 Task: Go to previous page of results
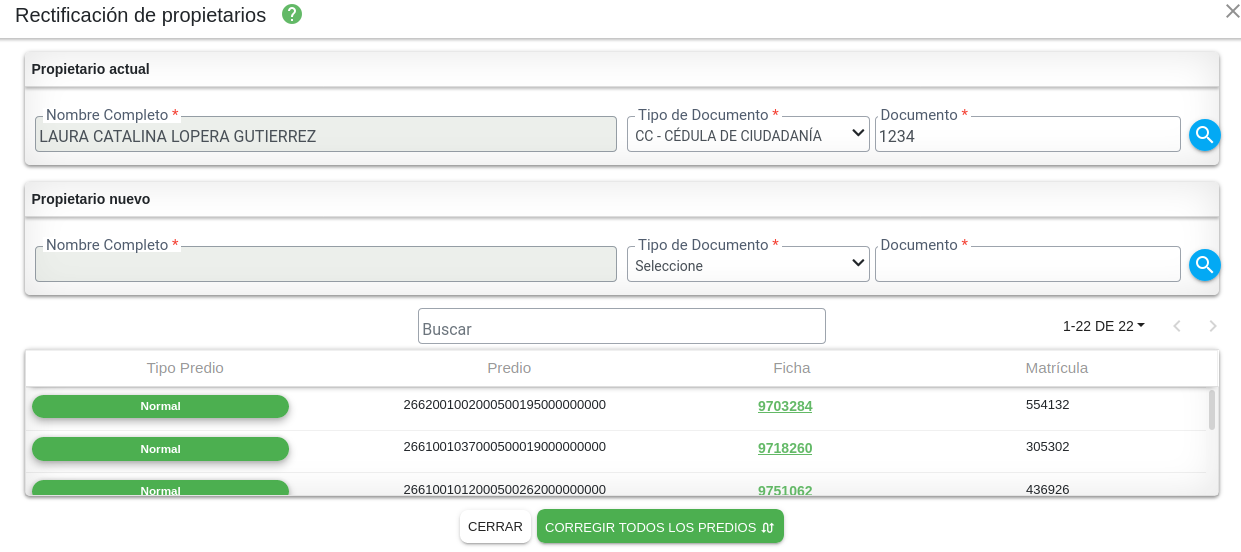pos(1177,326)
